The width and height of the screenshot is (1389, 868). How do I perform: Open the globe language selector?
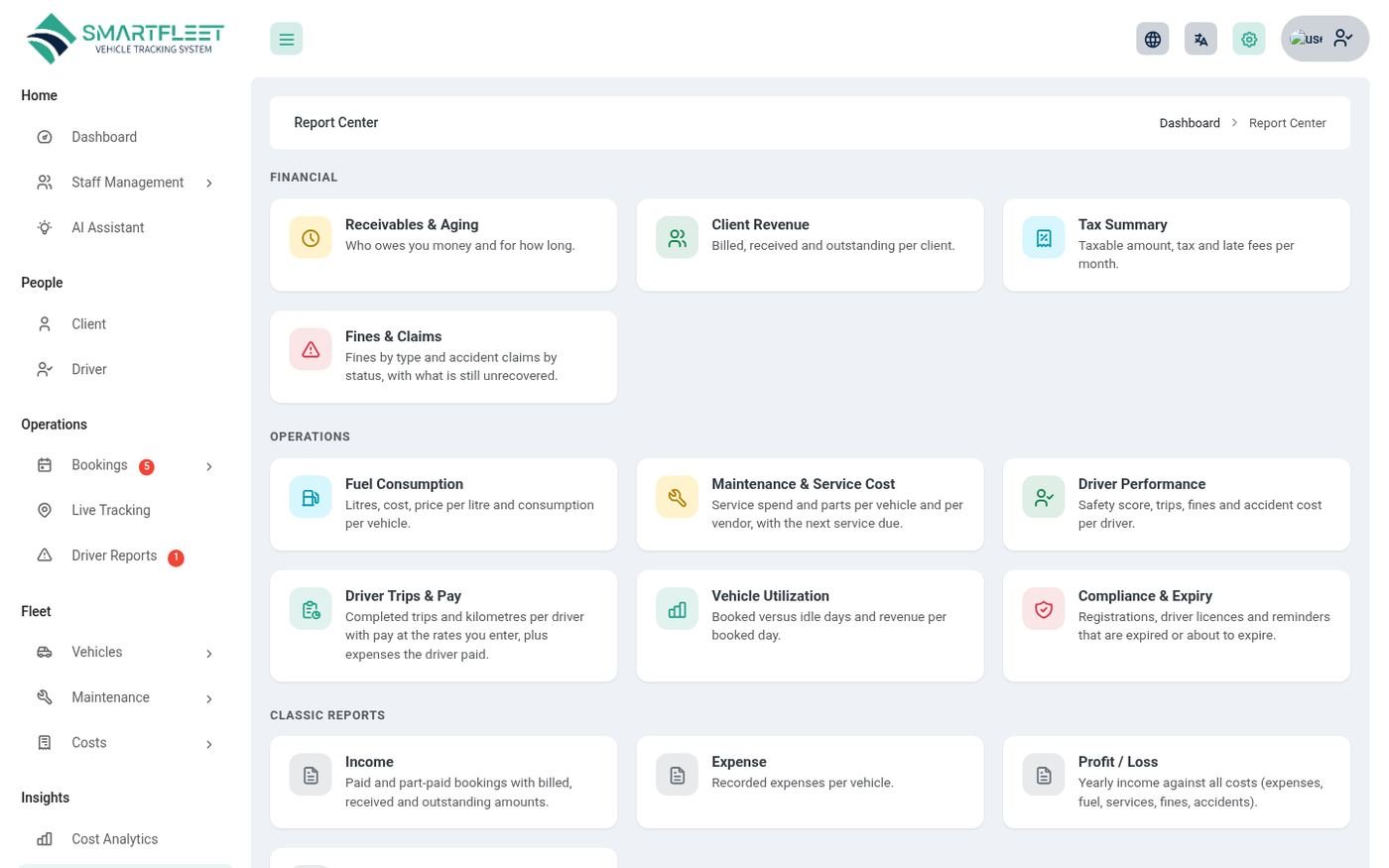coord(1152,39)
